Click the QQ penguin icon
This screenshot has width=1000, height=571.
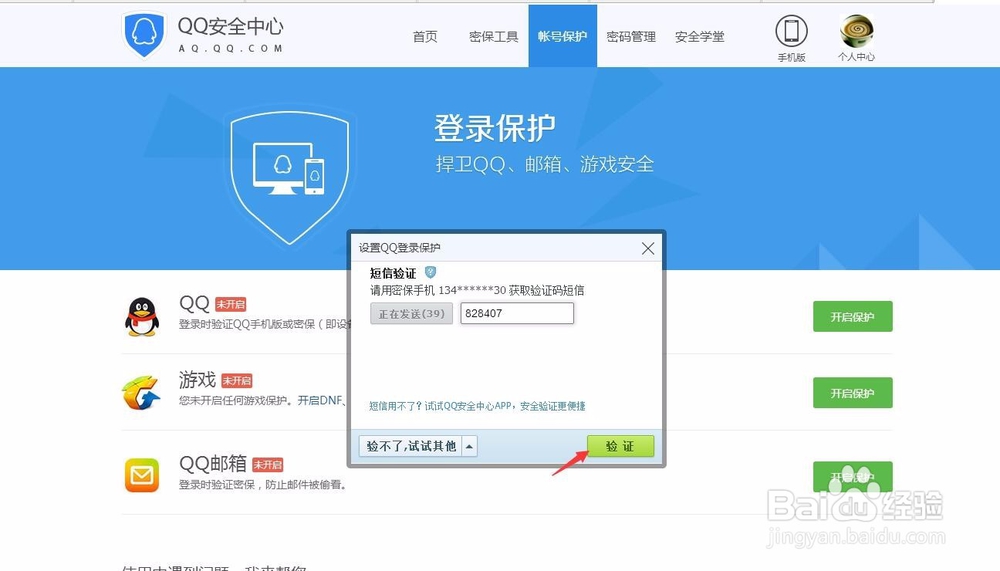pyautogui.click(x=142, y=317)
